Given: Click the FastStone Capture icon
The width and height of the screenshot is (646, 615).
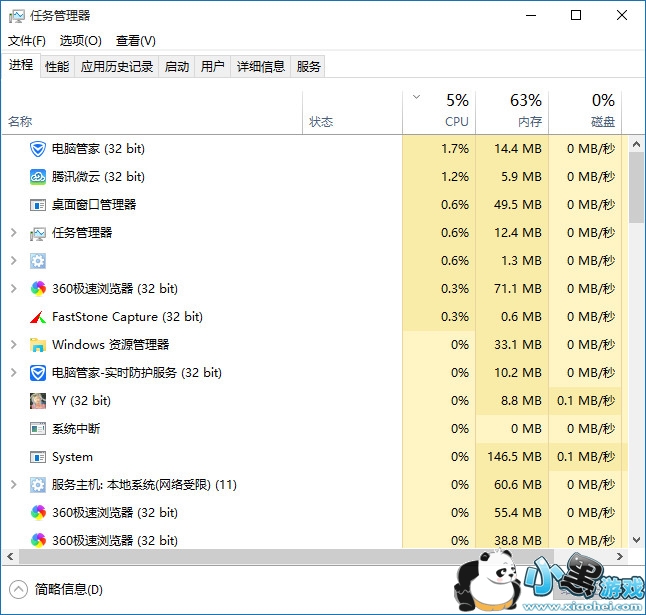Looking at the screenshot, I should point(38,317).
